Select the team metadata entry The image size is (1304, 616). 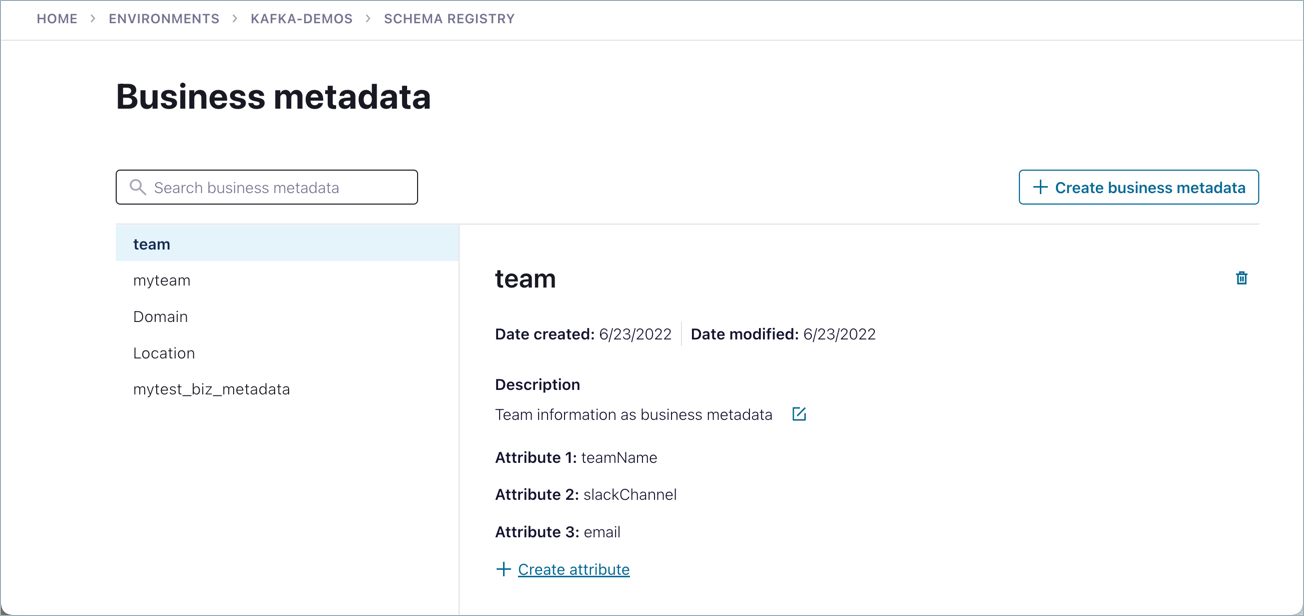point(151,243)
